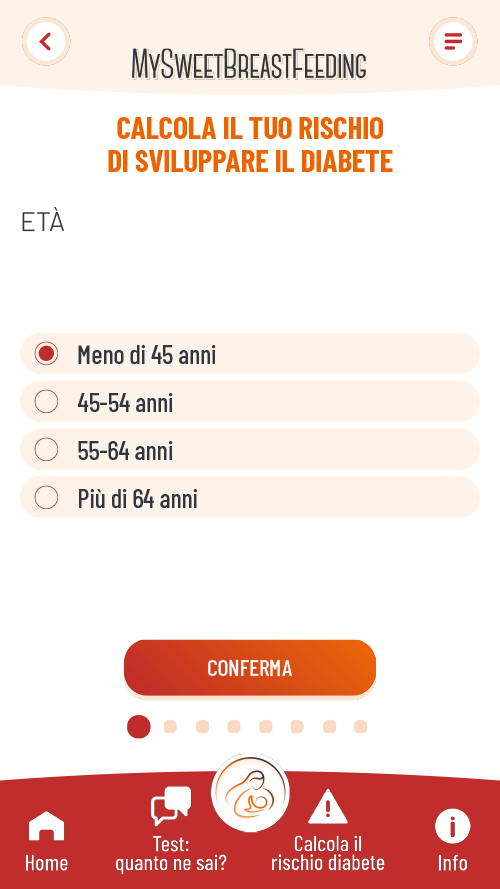The width and height of the screenshot is (500, 889).
Task: Select the '55-64 anni' age range
Action: [x=250, y=450]
